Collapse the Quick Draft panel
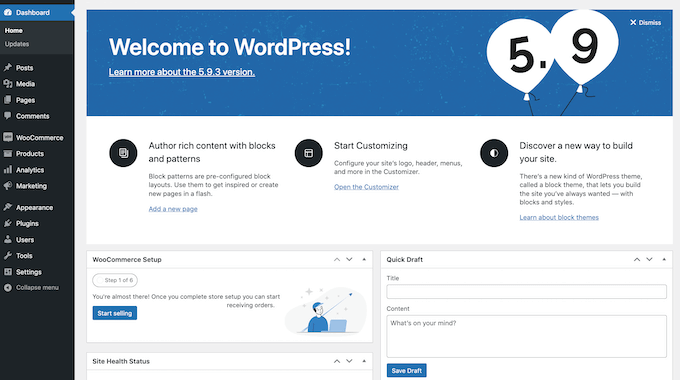 pyautogui.click(x=664, y=259)
